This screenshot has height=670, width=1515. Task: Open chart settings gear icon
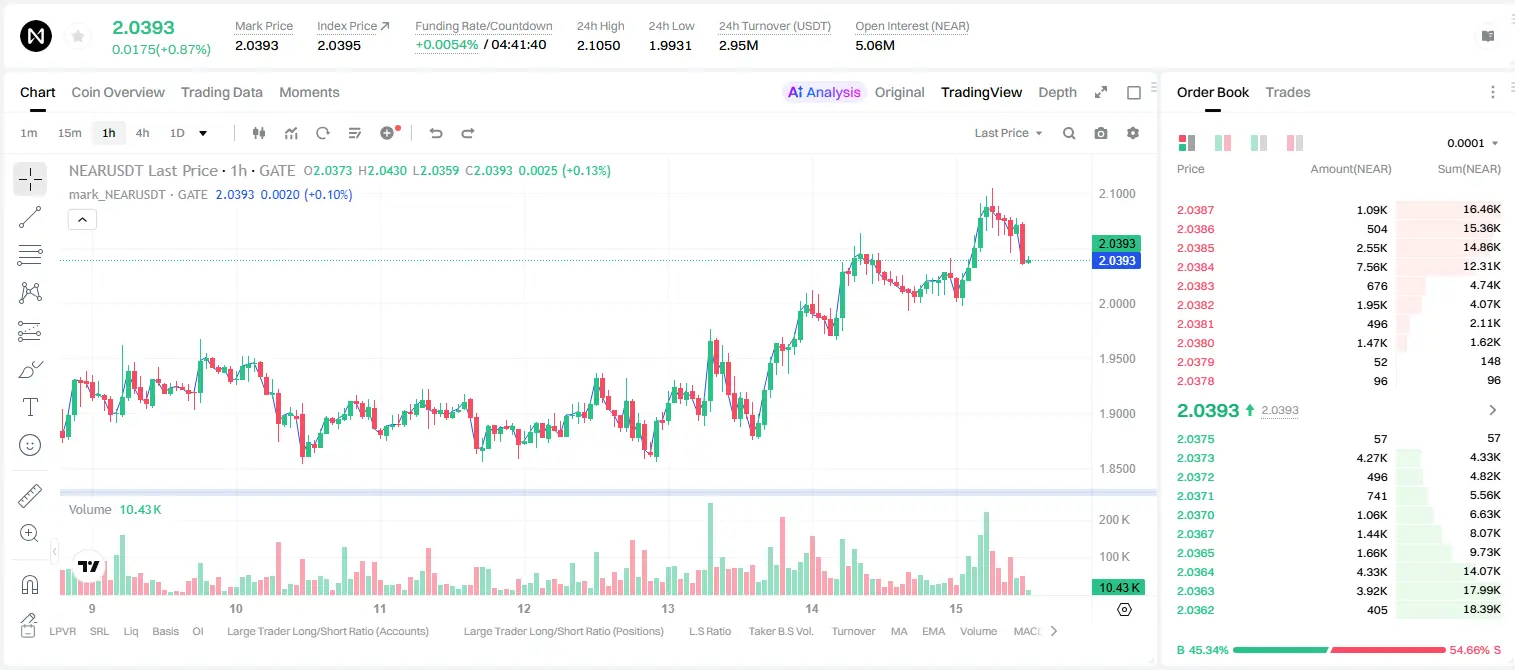coord(1133,133)
